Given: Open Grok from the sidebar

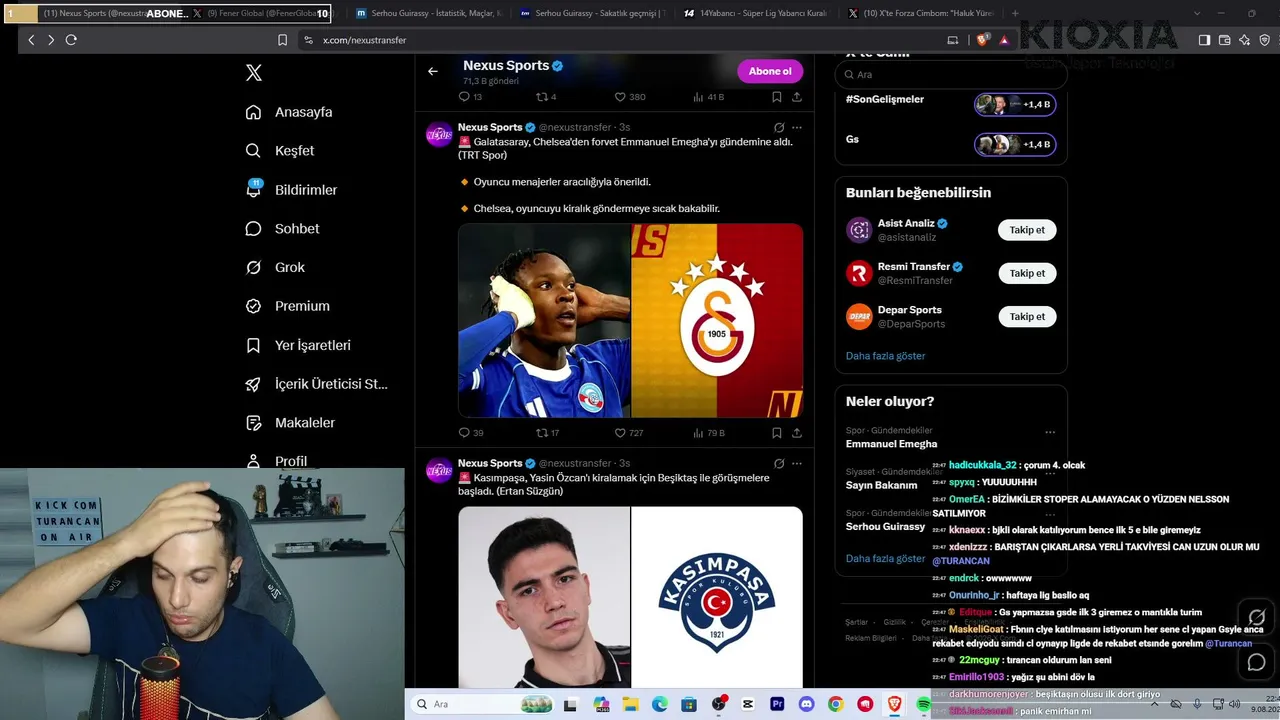Looking at the screenshot, I should pos(275,268).
